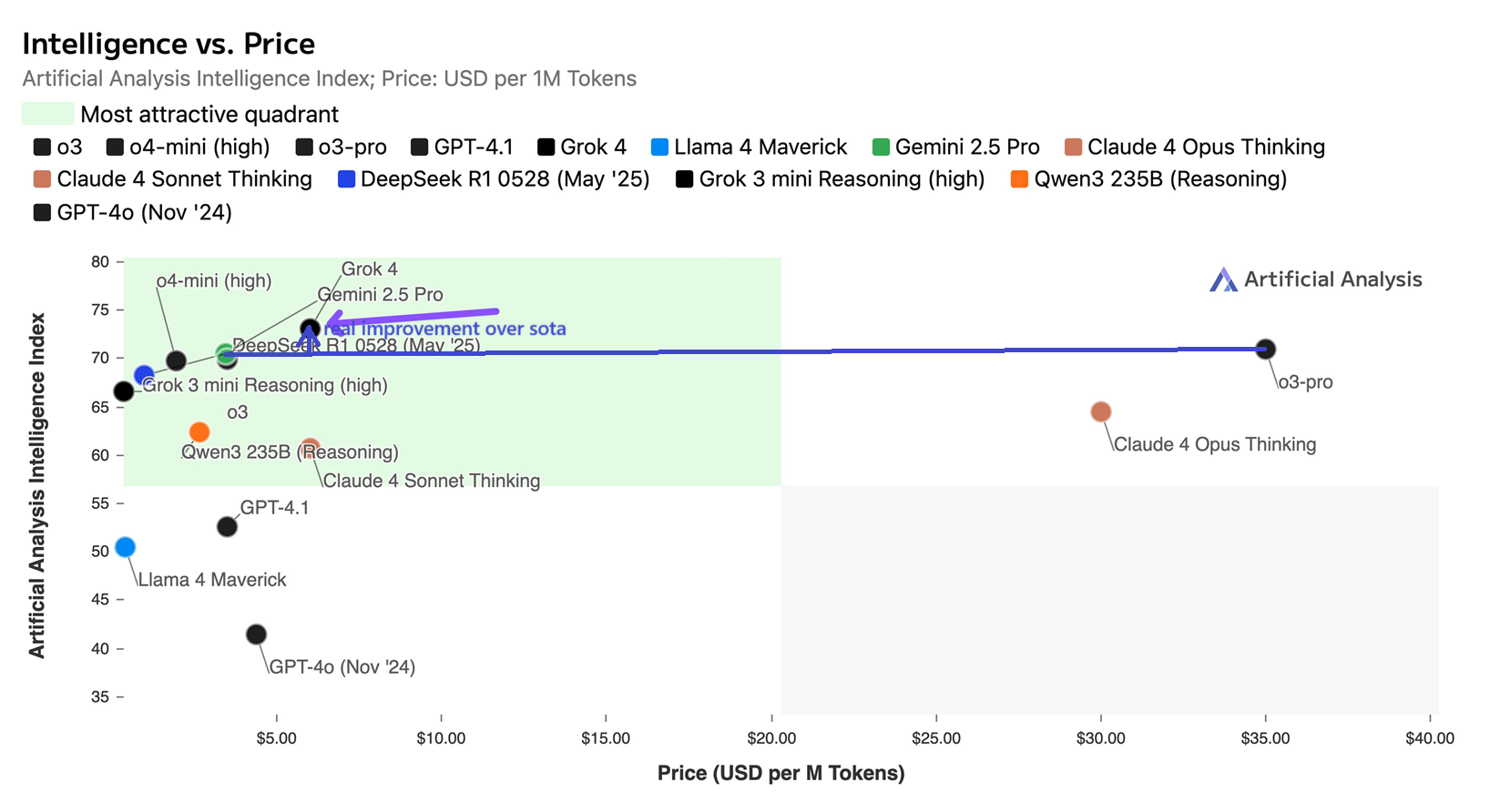Select the Grok 3 mini Reasoning data point
This screenshot has width=1490, height=812.
point(123,391)
